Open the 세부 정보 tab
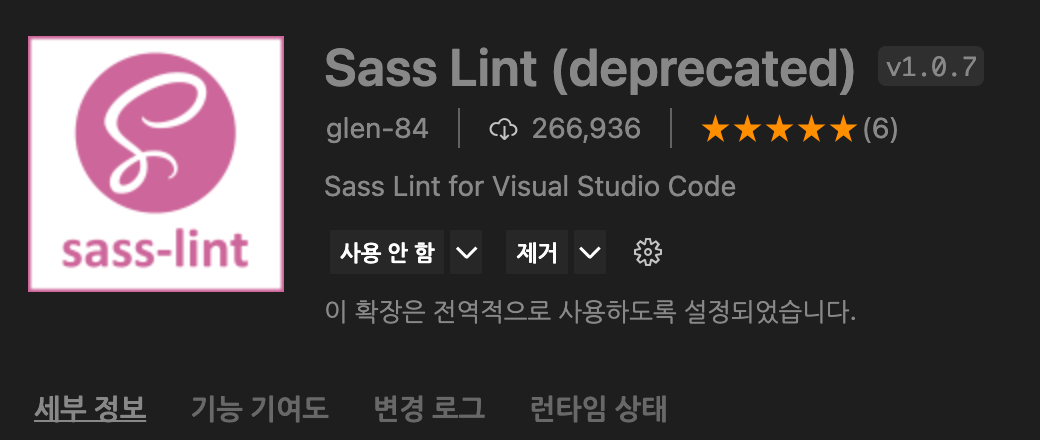1040x440 pixels. [x=90, y=408]
